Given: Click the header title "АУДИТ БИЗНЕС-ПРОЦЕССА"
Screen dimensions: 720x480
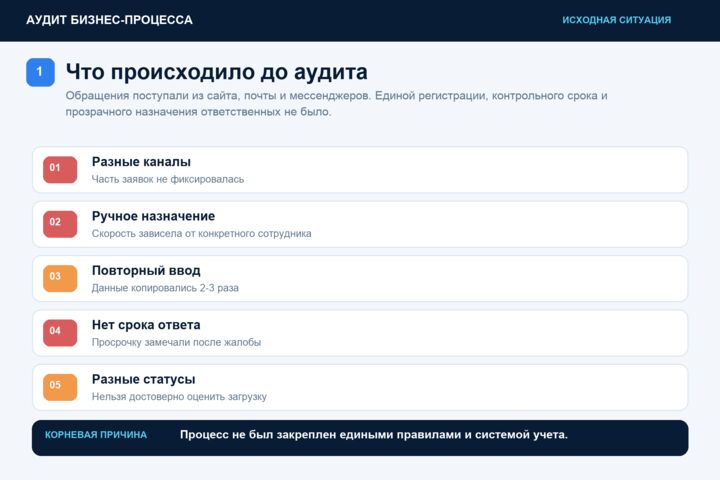Looking at the screenshot, I should coord(109,20).
